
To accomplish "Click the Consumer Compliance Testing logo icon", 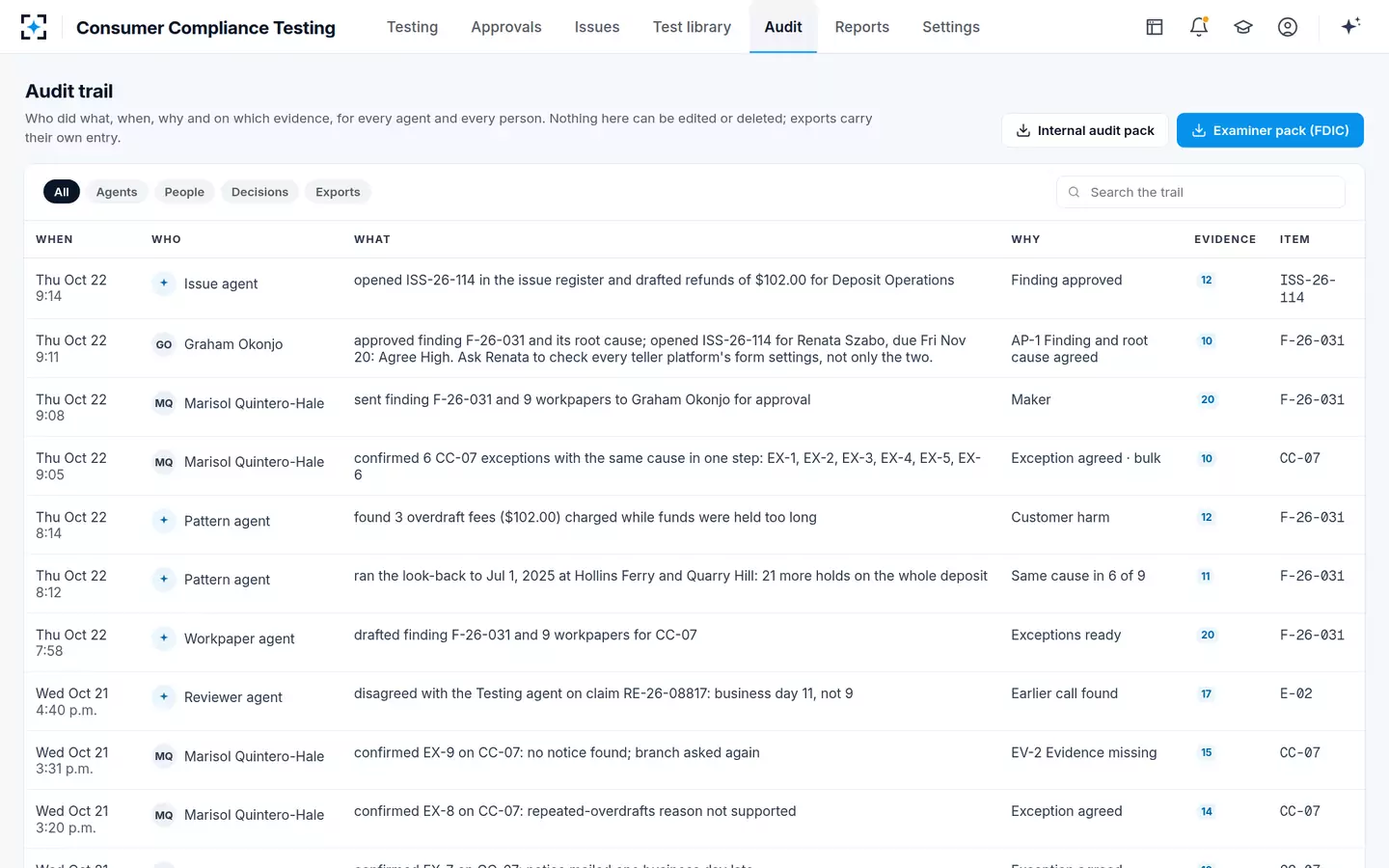I will [x=34, y=27].
